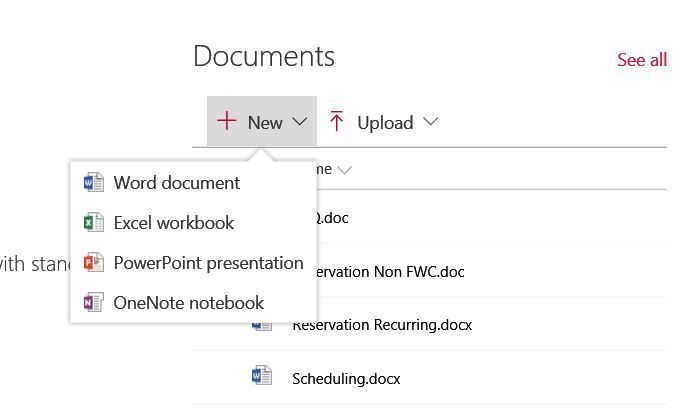Choose Word document from the New menu
Viewport: 690px width, 418px height.
[x=177, y=183]
